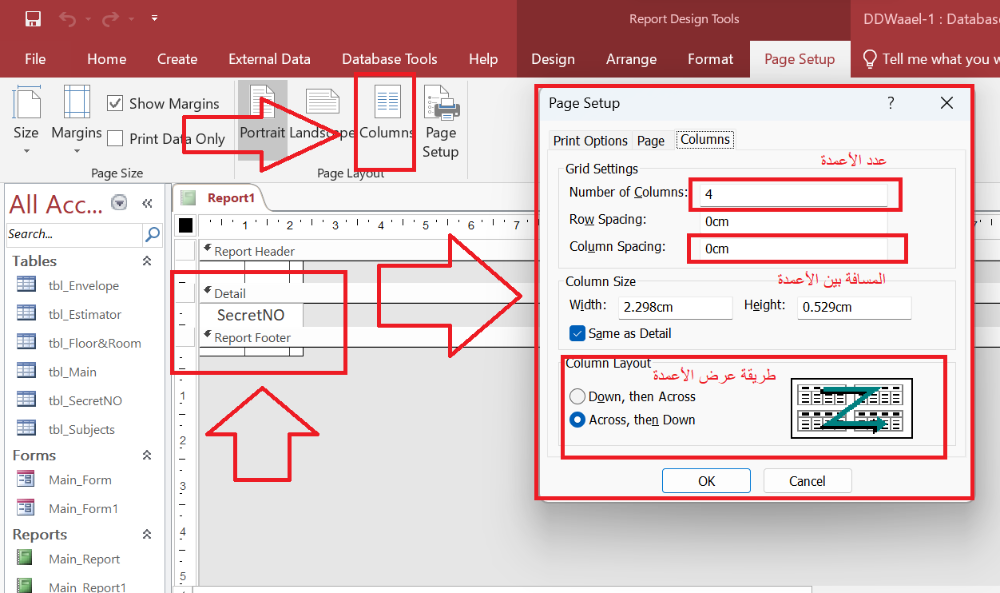
Task: Click the Undo arrow icon
Action: [x=67, y=19]
